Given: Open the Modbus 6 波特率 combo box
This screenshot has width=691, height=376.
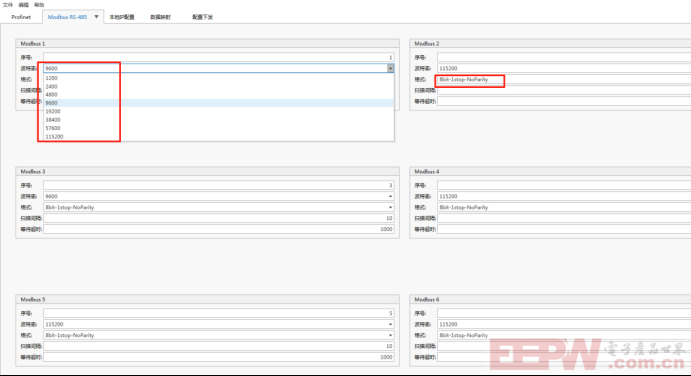Looking at the screenshot, I should click(x=564, y=324).
